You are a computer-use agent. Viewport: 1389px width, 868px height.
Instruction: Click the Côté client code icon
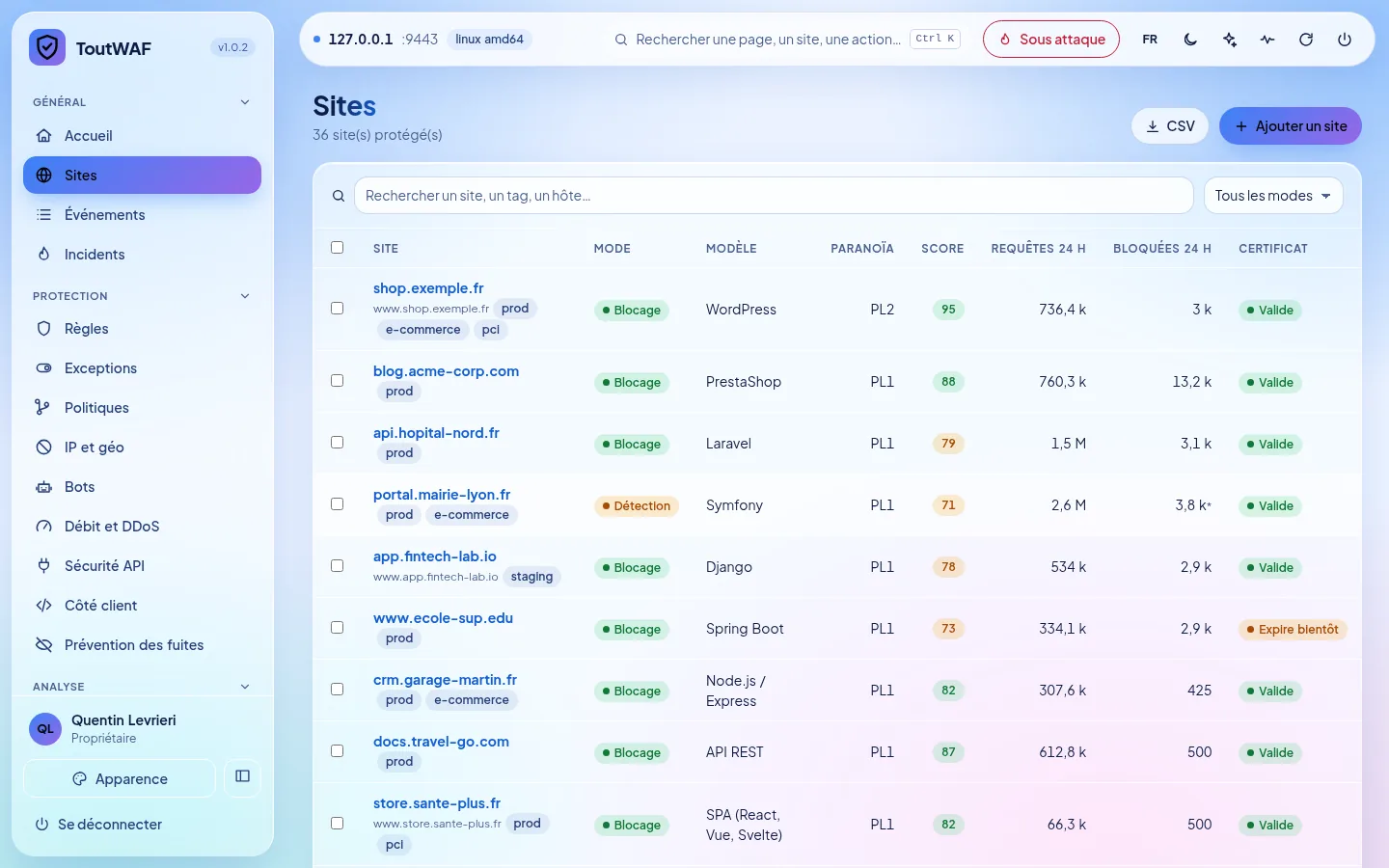pos(43,606)
